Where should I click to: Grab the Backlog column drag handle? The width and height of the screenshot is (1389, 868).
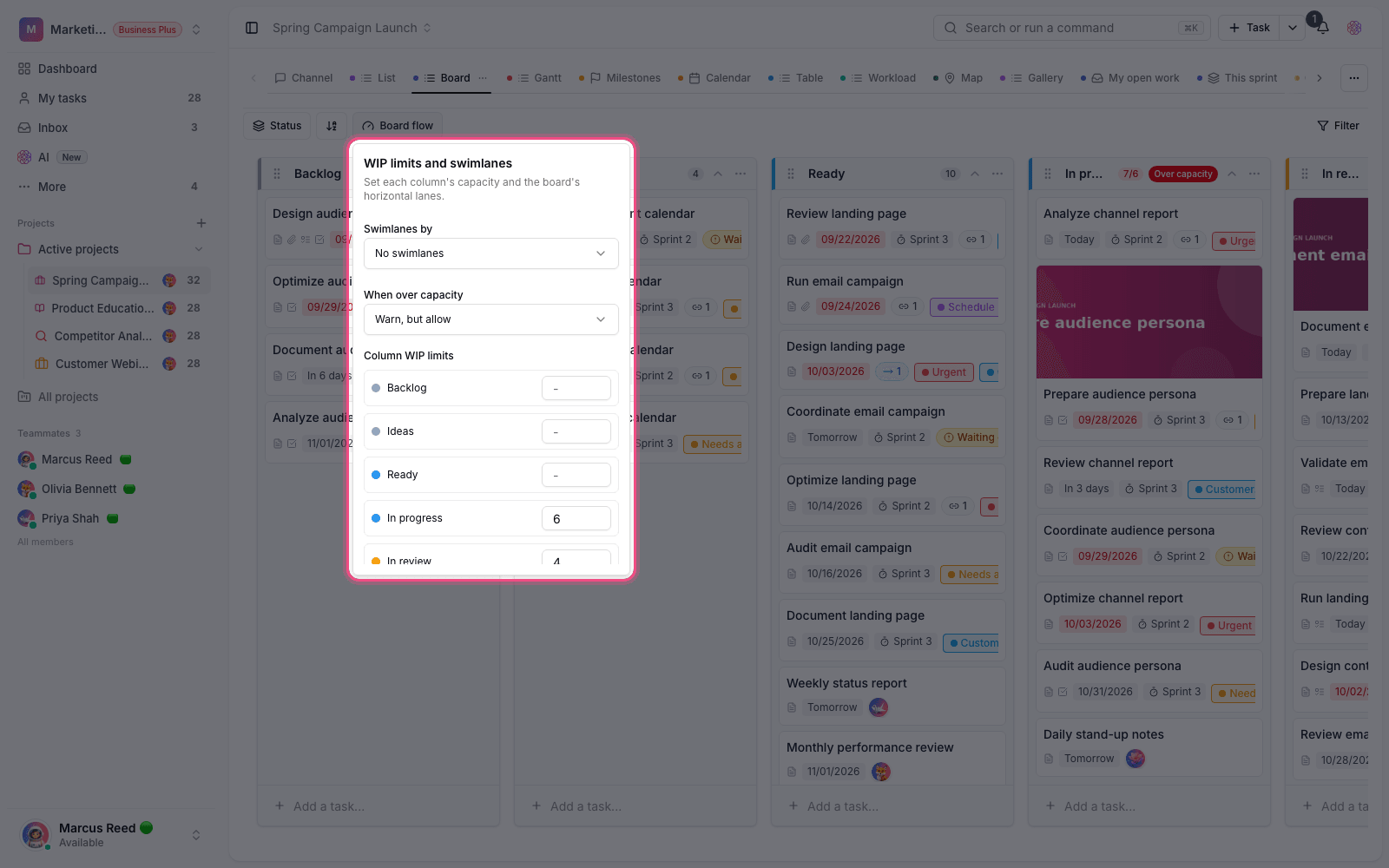tap(277, 174)
